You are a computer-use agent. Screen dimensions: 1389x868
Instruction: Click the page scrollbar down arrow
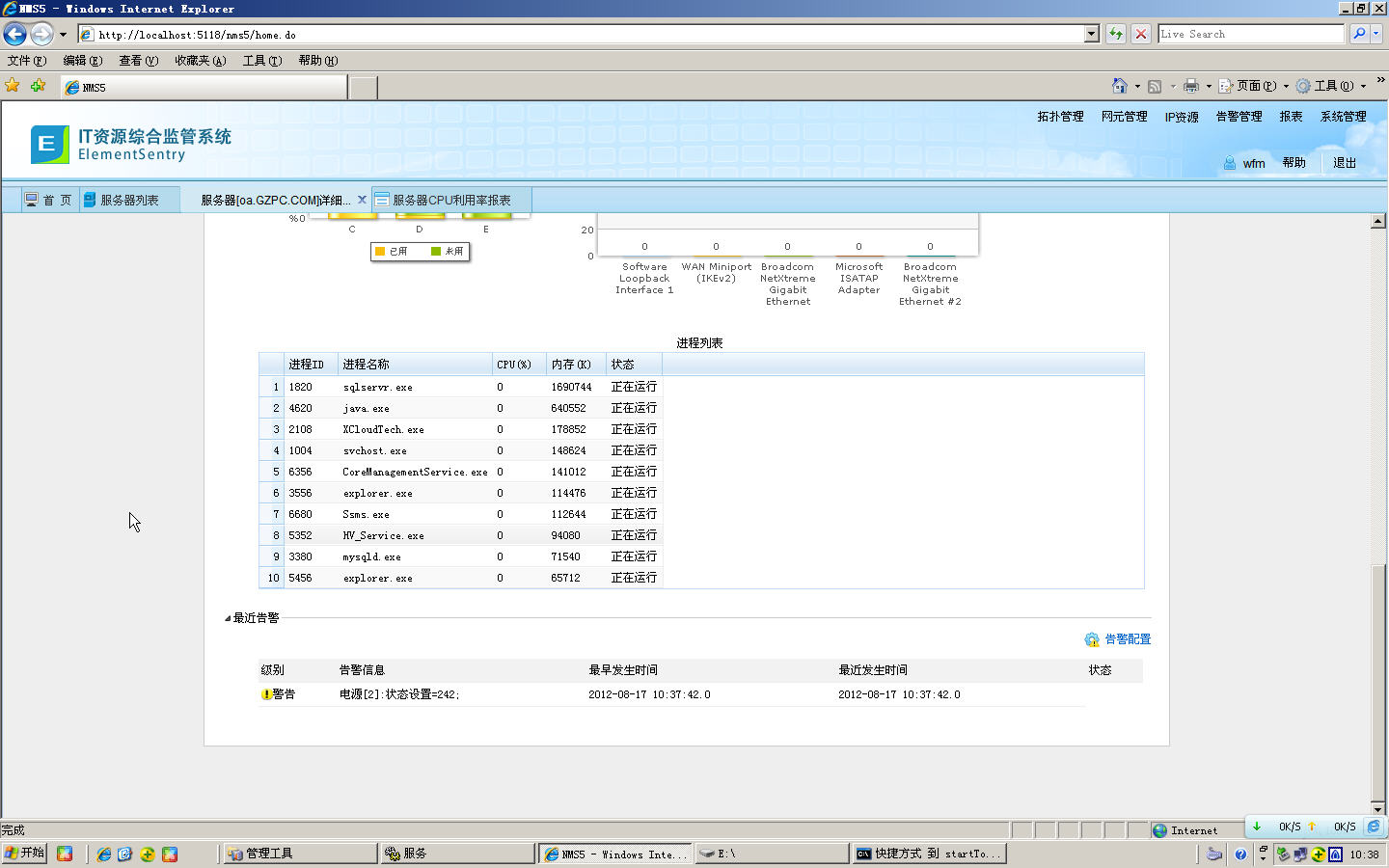click(1378, 809)
